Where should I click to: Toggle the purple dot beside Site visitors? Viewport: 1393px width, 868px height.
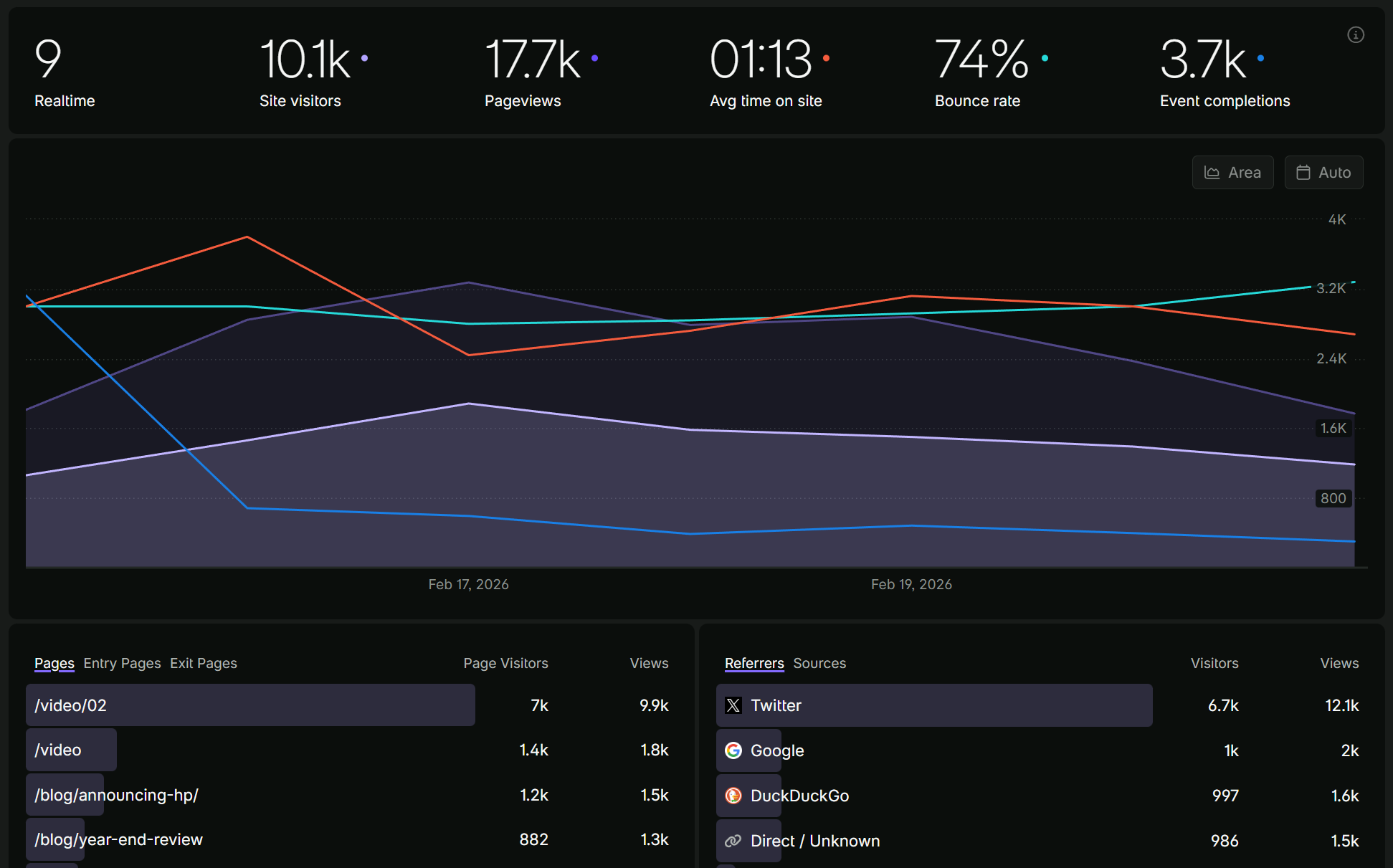364,58
